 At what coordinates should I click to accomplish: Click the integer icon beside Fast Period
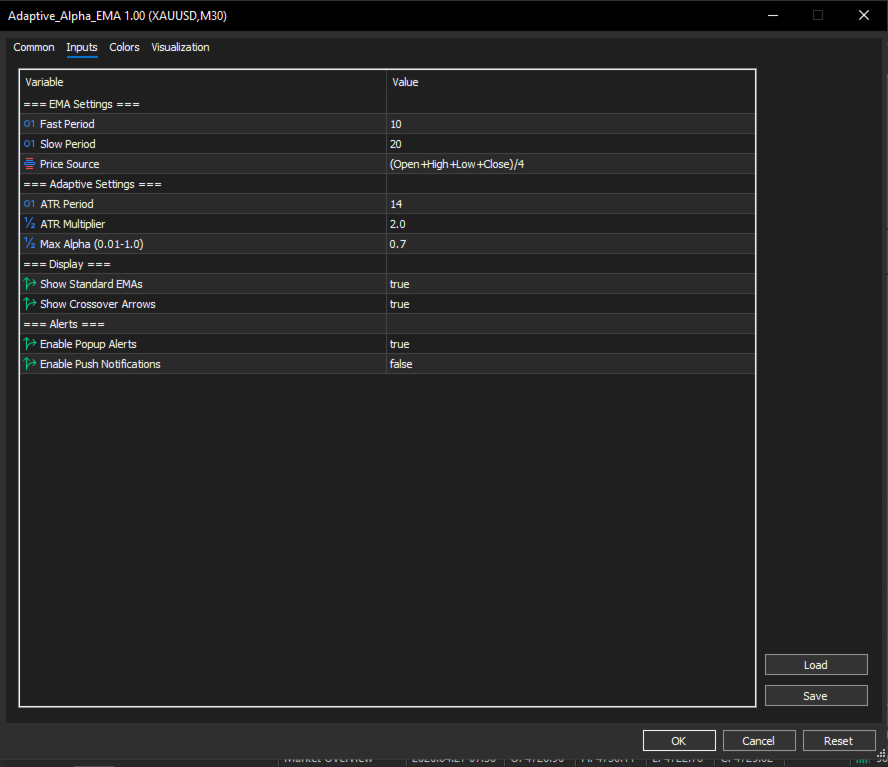29,123
